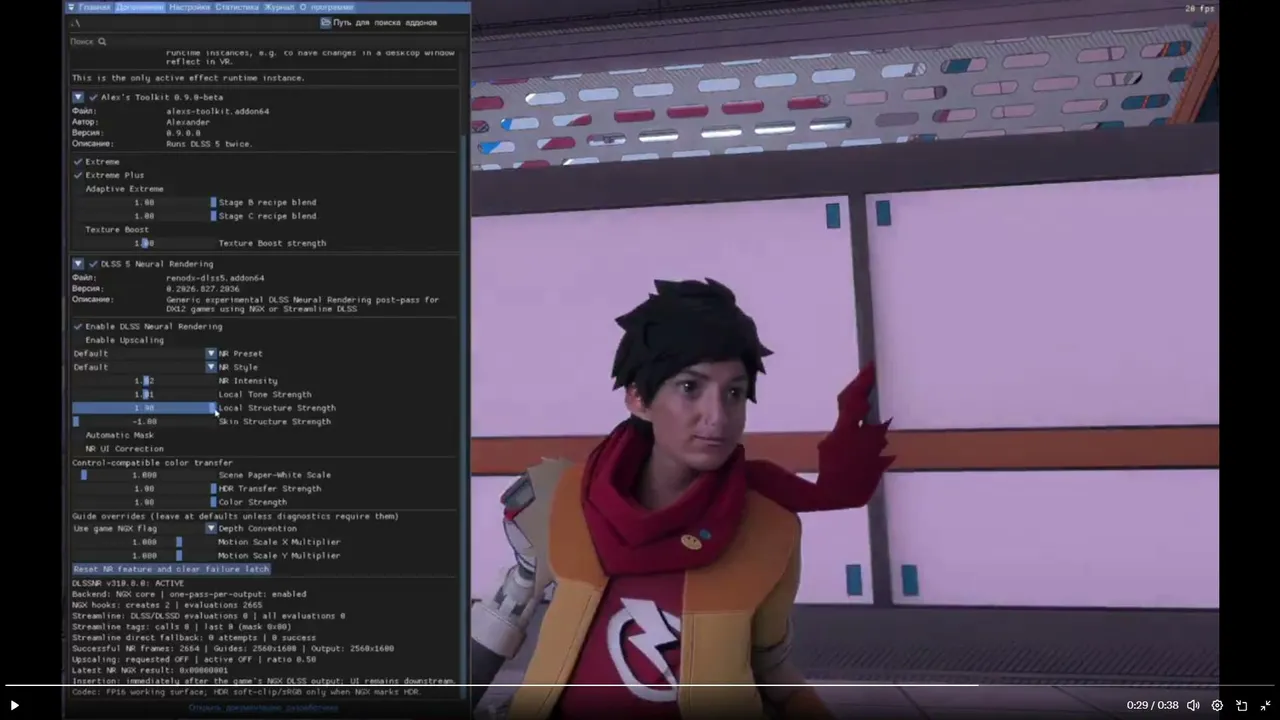The height and width of the screenshot is (720, 1280).
Task: Click the Путь для поиска аддонов button
Action: click(x=379, y=22)
